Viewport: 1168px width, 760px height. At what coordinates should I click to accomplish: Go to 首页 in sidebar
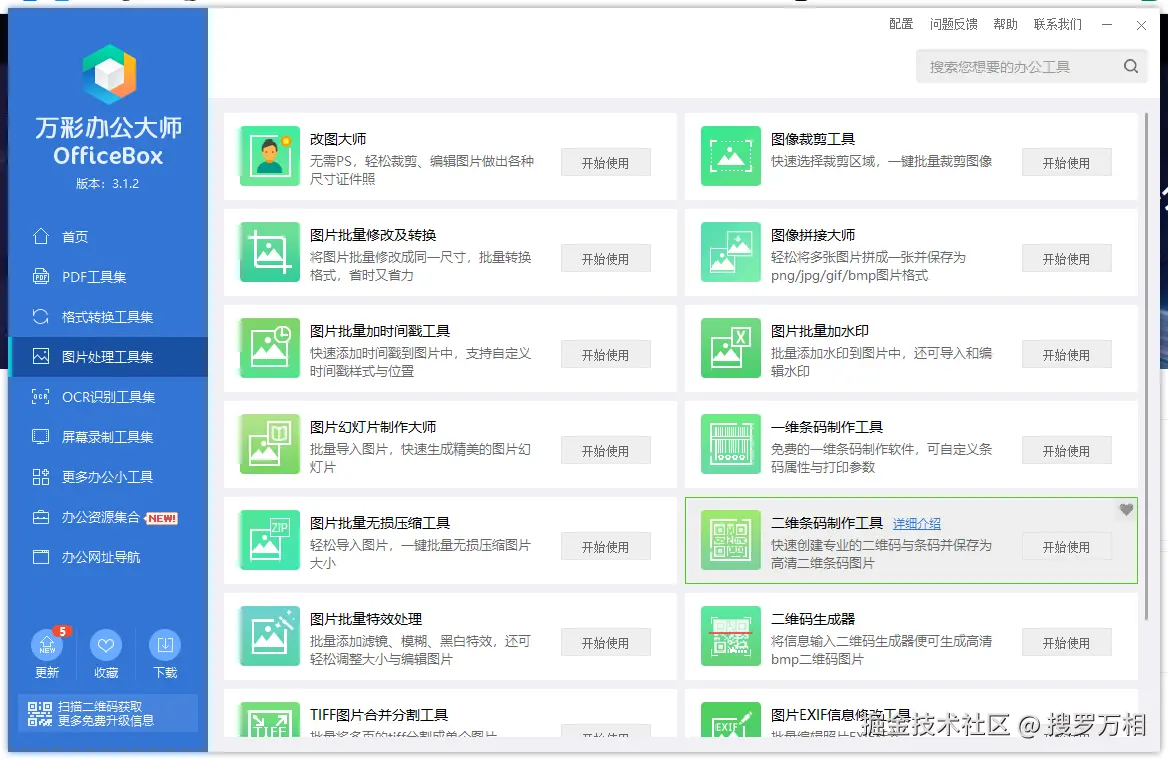tap(108, 236)
